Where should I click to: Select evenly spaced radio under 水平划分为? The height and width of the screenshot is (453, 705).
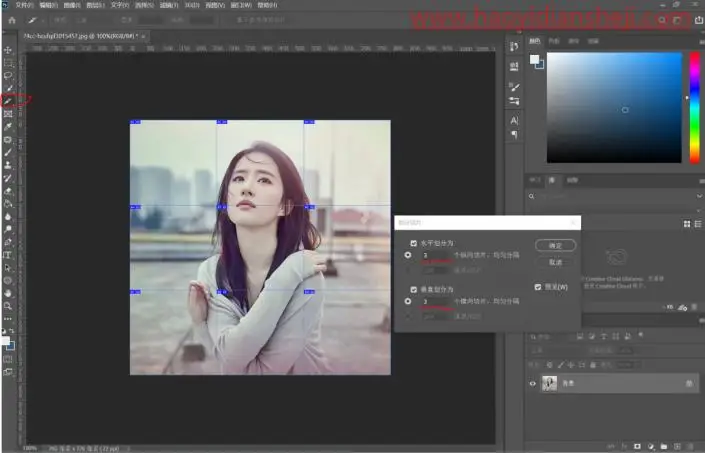click(408, 255)
